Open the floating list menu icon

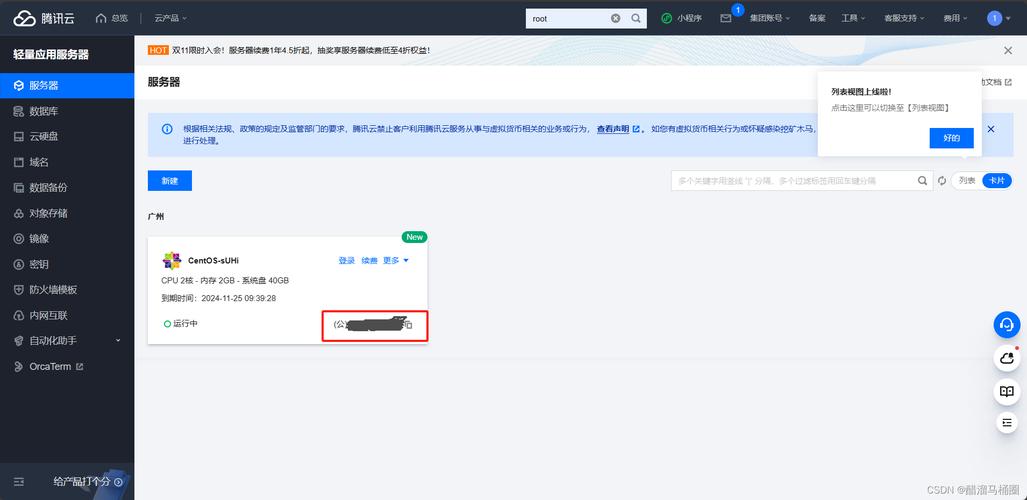[1007, 423]
